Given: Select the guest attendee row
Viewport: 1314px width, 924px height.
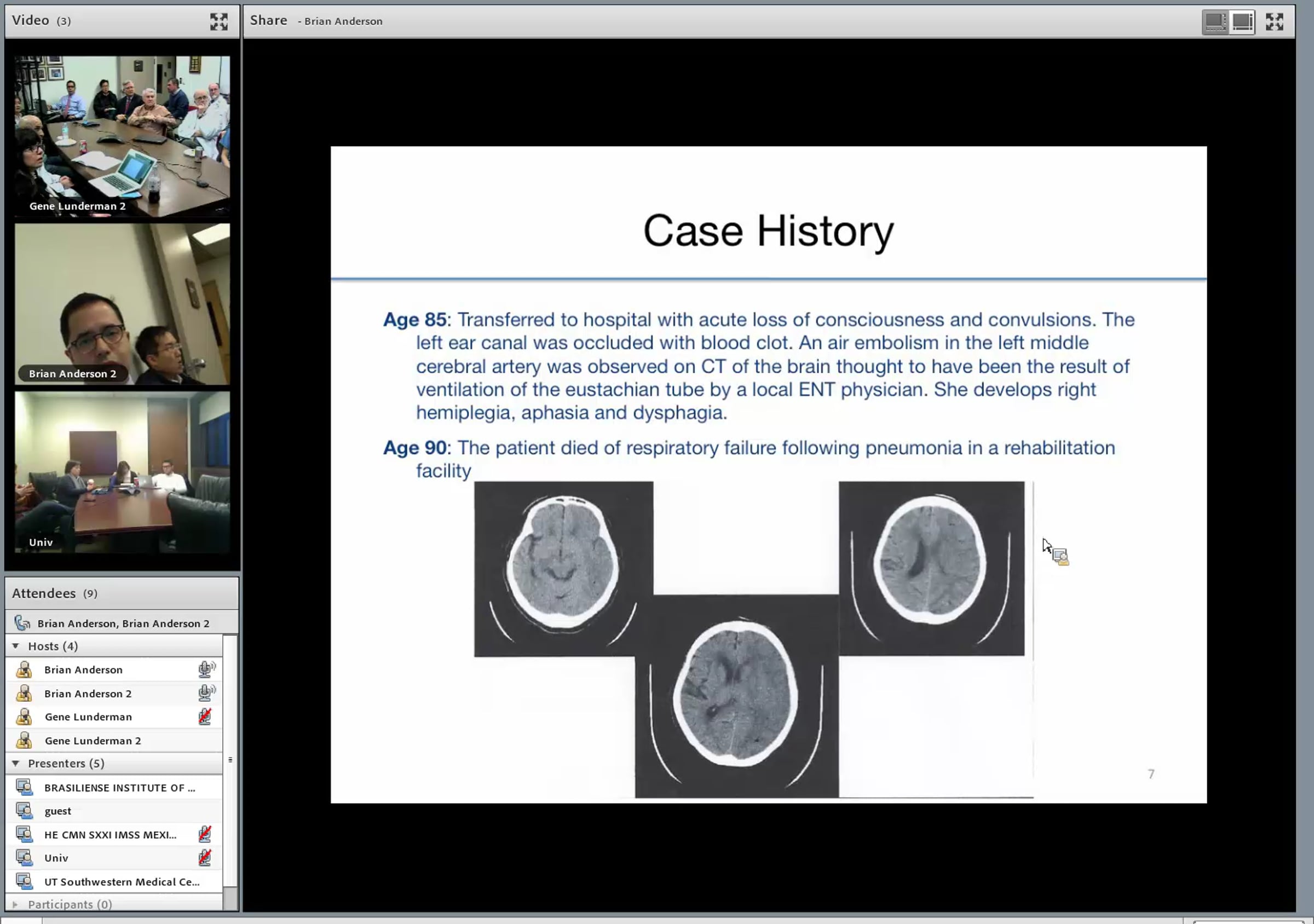Looking at the screenshot, I should click(x=114, y=811).
